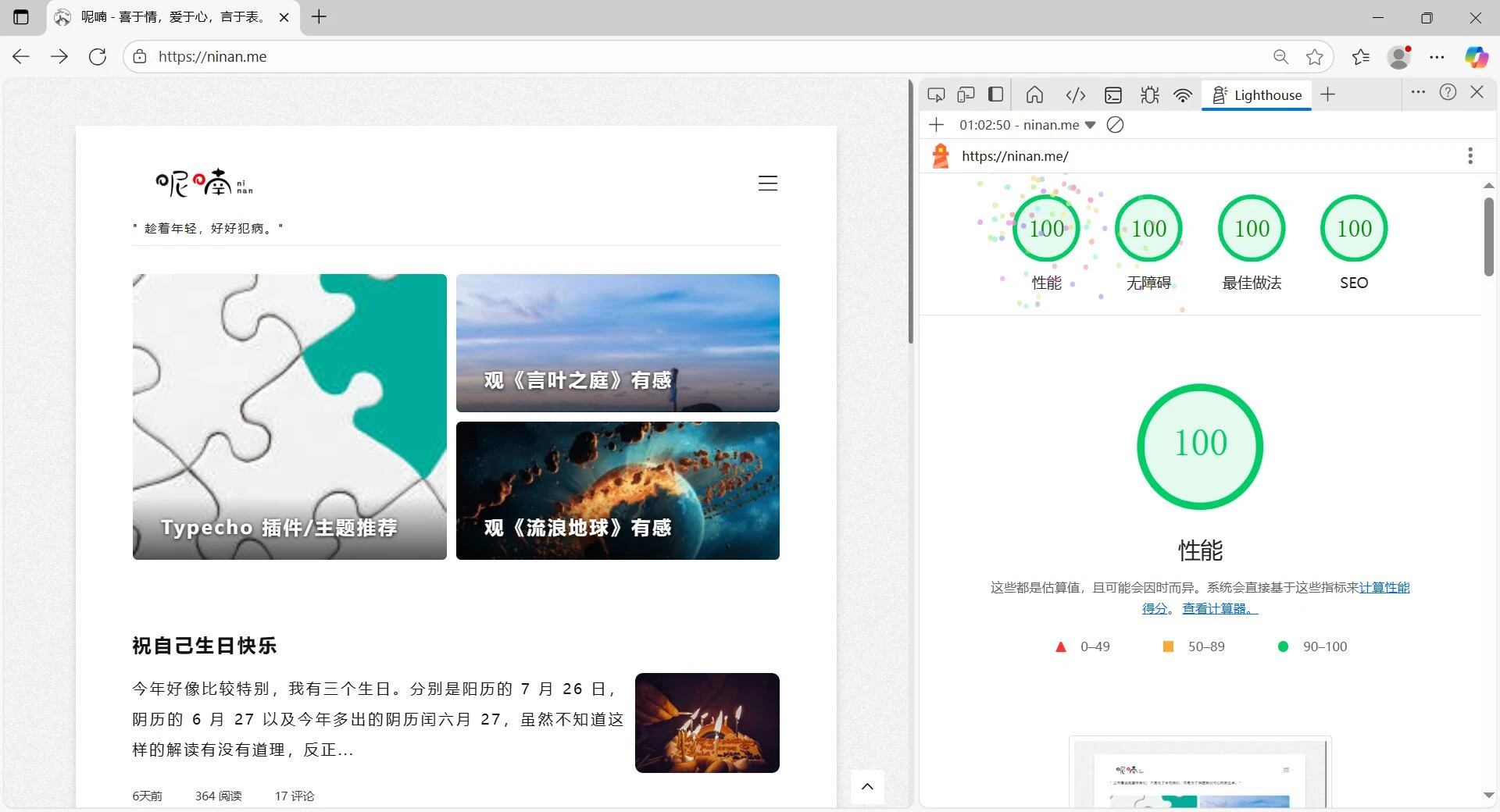Start a new Lighthouse report with plus
Screen dimensions: 1500x812
point(936,125)
